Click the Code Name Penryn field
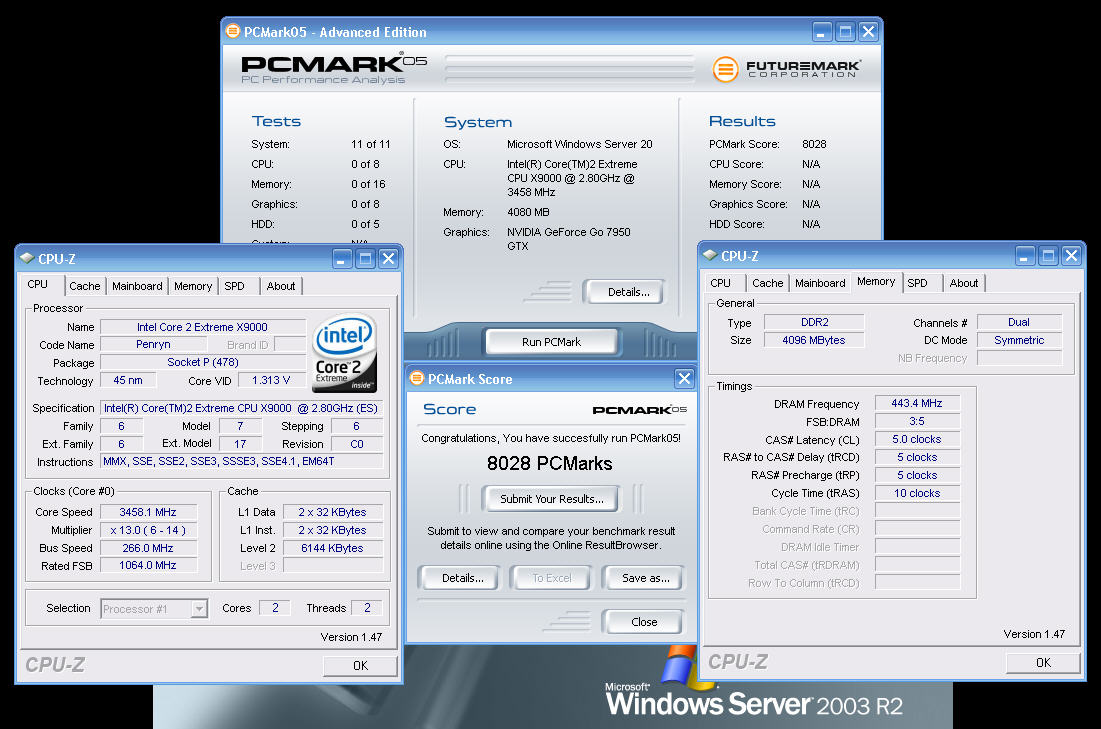The image size is (1101, 729). coord(153,344)
